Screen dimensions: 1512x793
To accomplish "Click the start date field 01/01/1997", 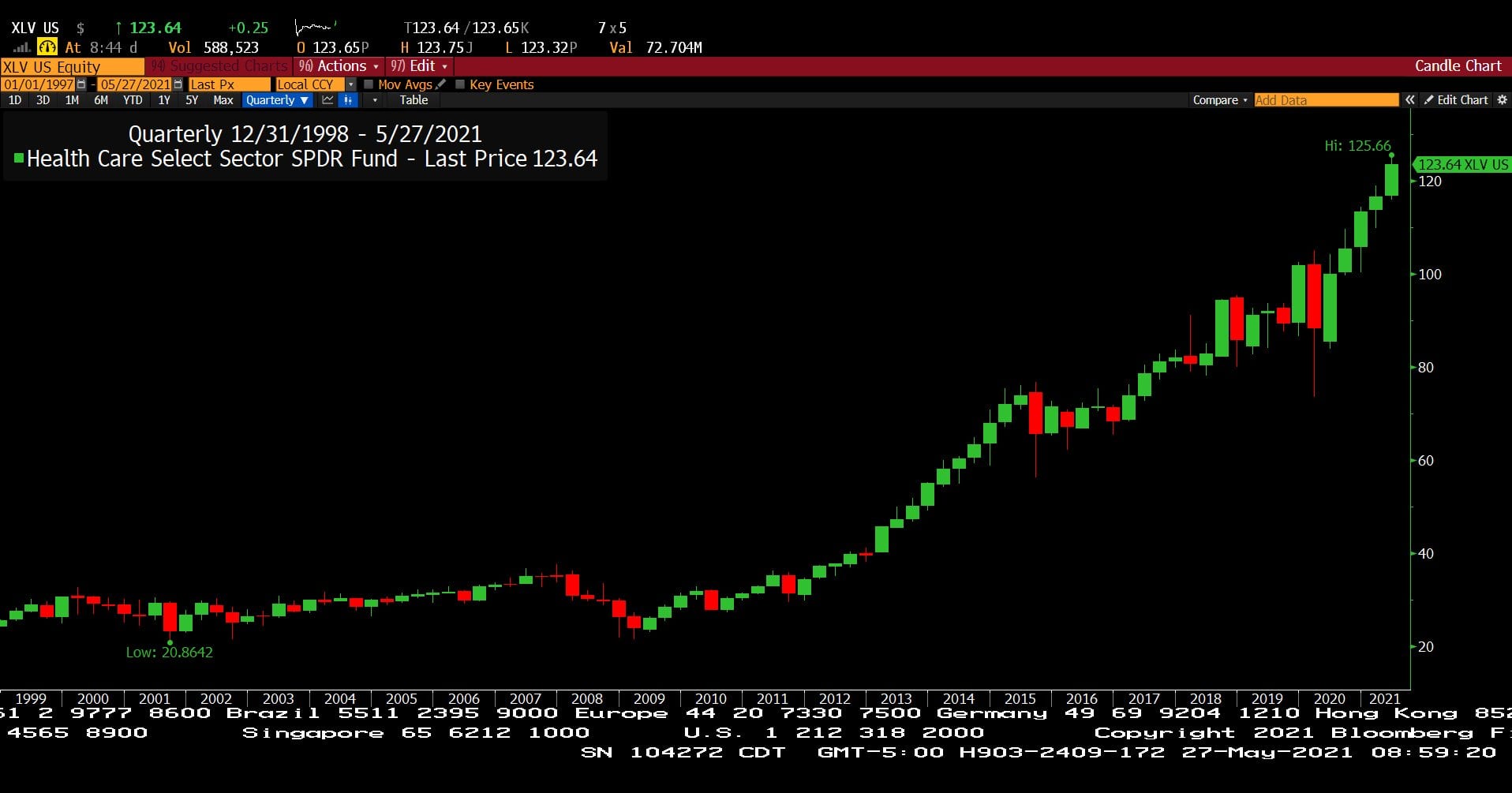I will click(x=38, y=84).
